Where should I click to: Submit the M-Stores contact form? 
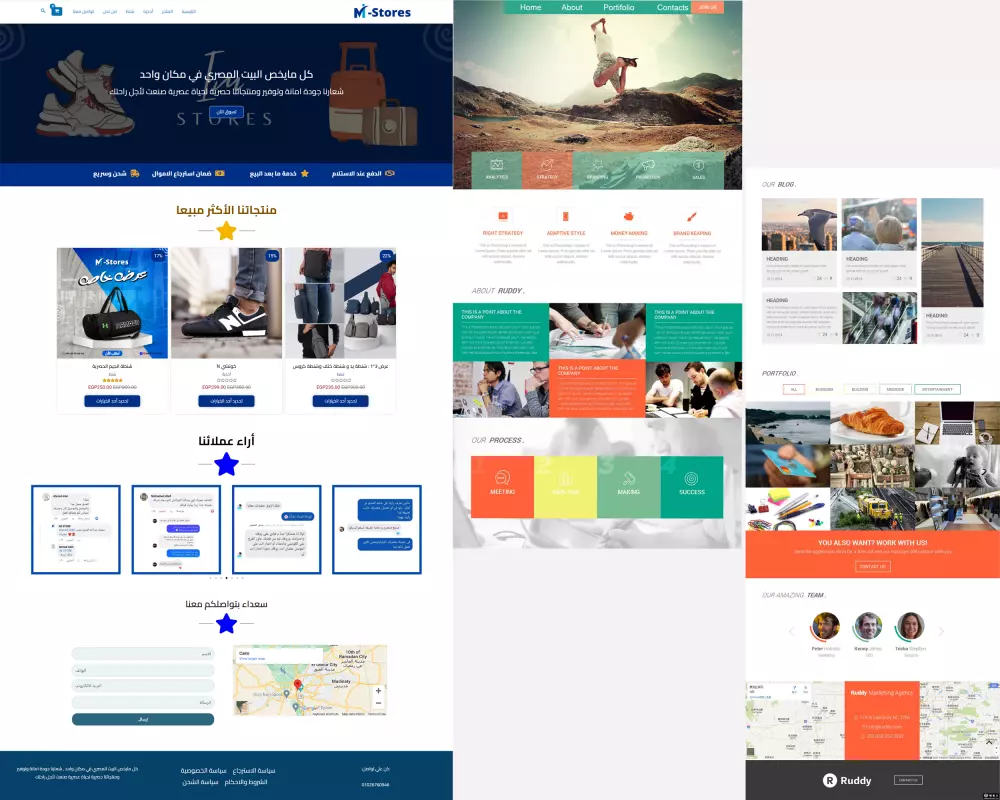pyautogui.click(x=143, y=720)
